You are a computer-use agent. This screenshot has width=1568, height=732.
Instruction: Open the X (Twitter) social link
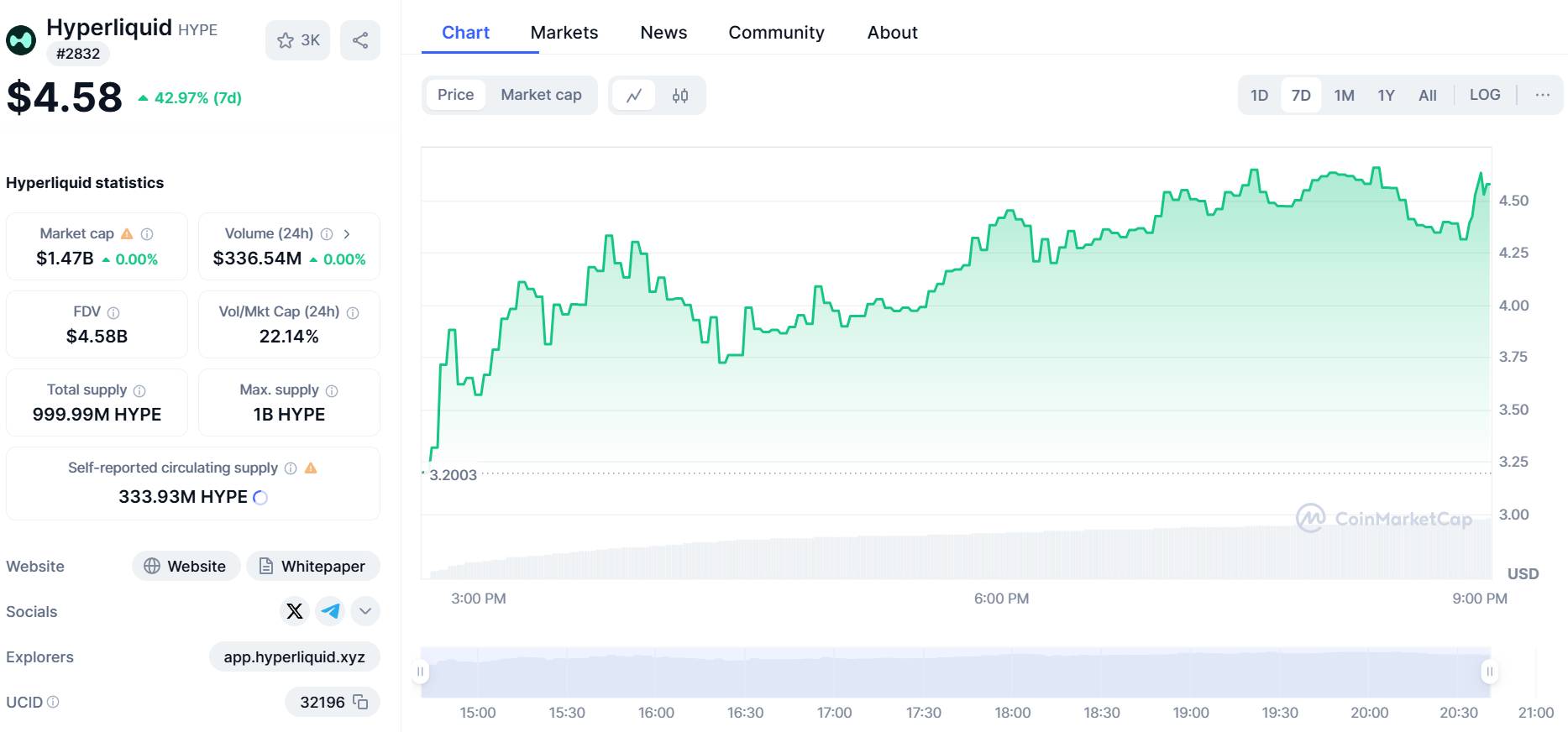(x=295, y=611)
